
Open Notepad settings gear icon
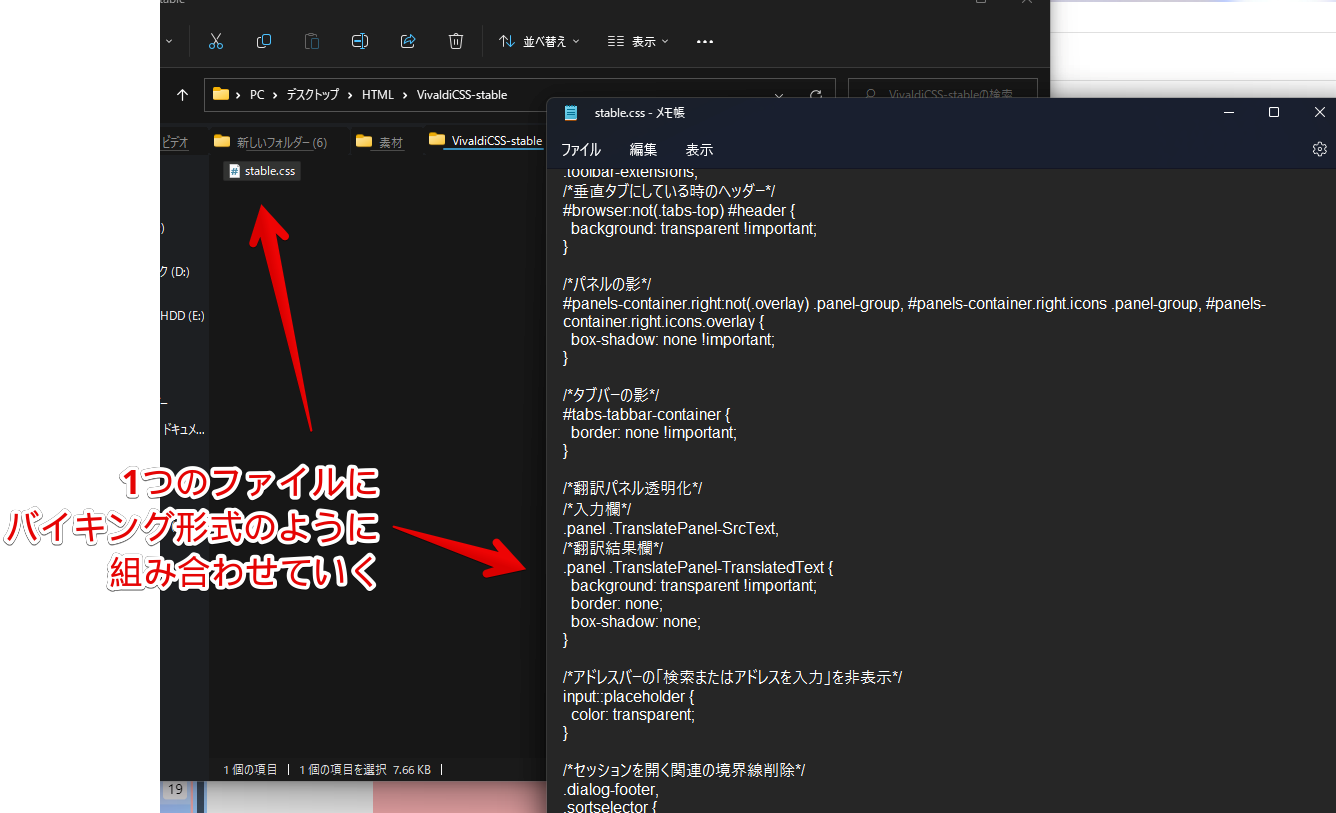[1319, 149]
